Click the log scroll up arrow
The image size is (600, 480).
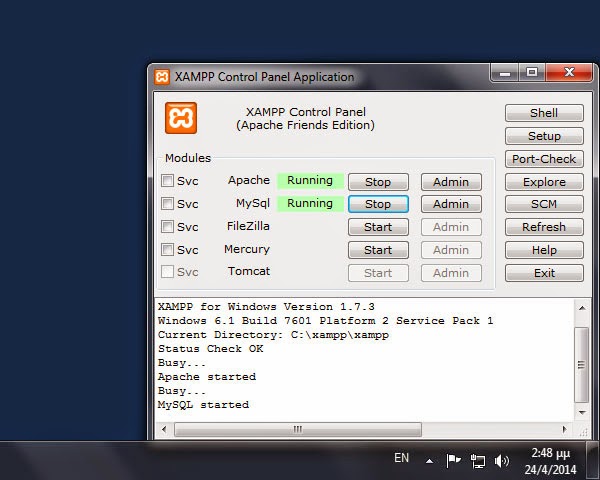pyautogui.click(x=582, y=308)
